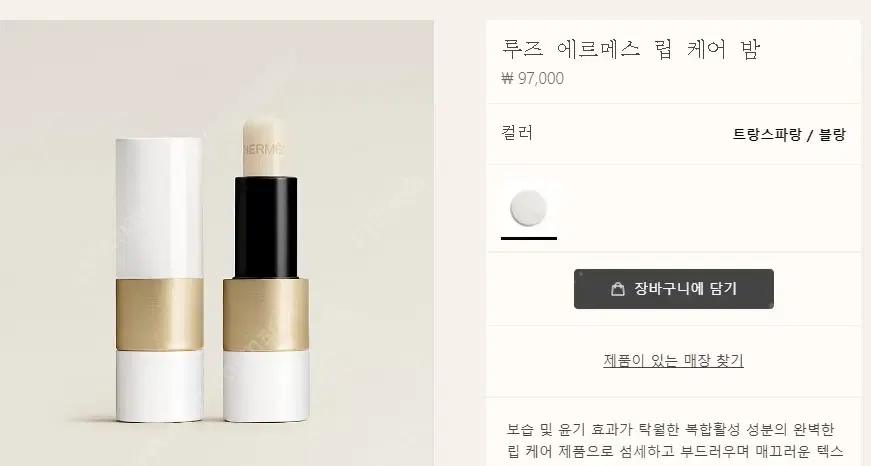Viewport: 871px width, 466px height.
Task: Click the shopping bag icon in cart button
Action: (x=618, y=289)
